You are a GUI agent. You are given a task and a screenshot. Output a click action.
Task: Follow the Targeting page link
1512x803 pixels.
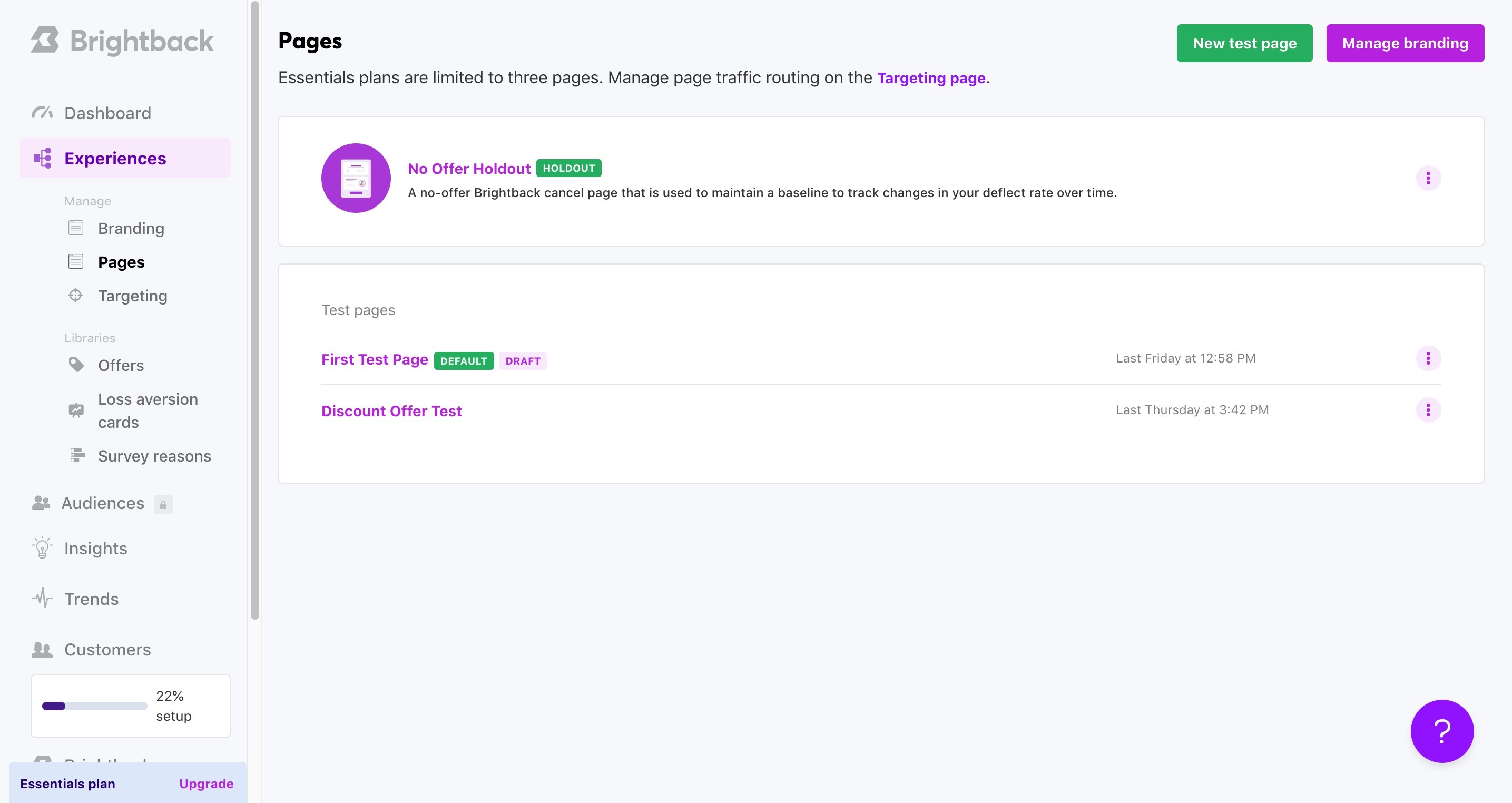click(x=931, y=77)
